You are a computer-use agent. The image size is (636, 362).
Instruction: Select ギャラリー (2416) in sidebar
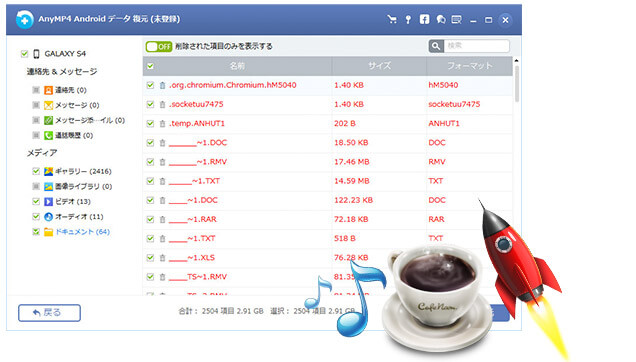[83, 171]
